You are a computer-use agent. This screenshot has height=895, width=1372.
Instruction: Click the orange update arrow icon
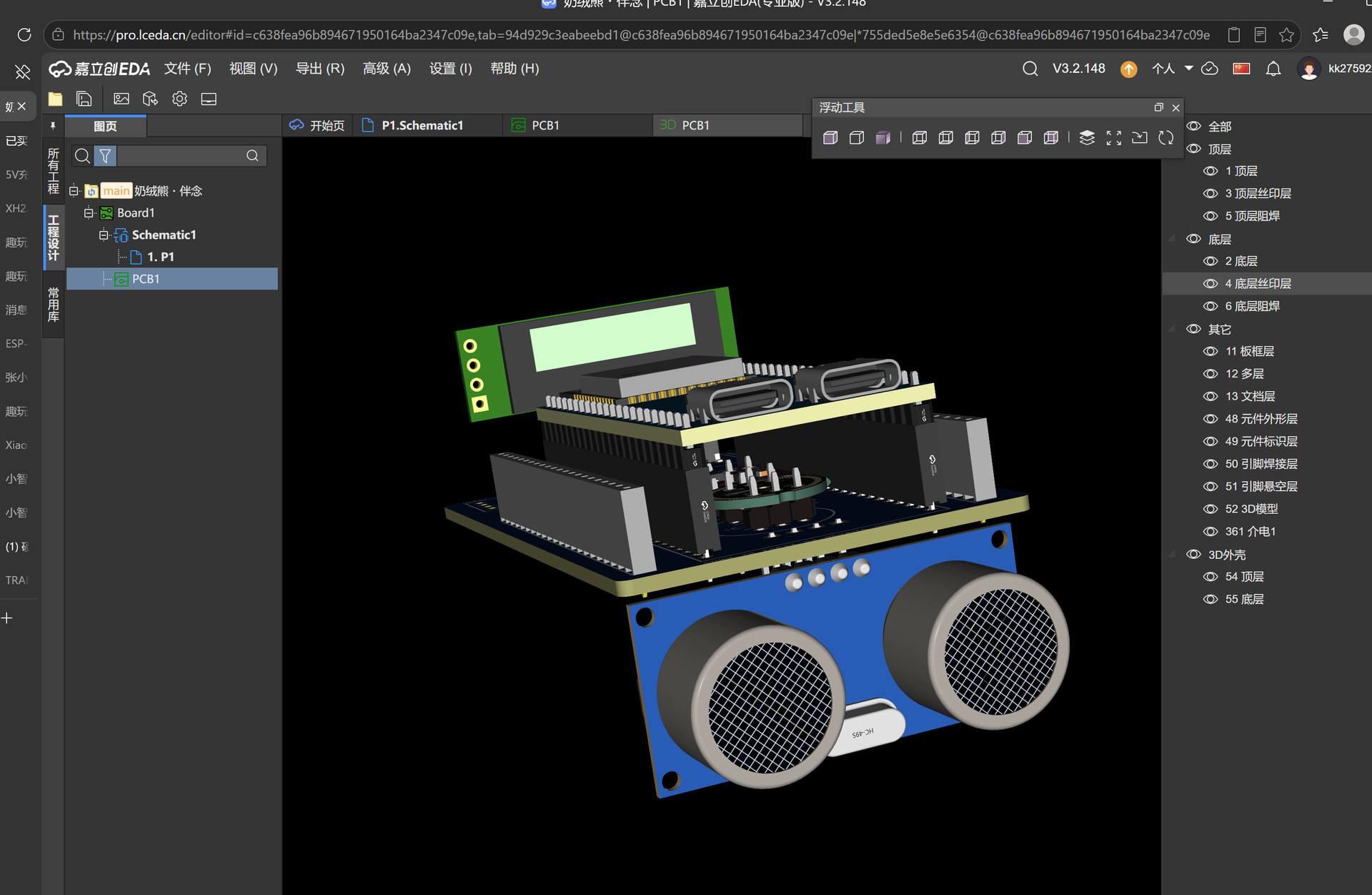1129,69
